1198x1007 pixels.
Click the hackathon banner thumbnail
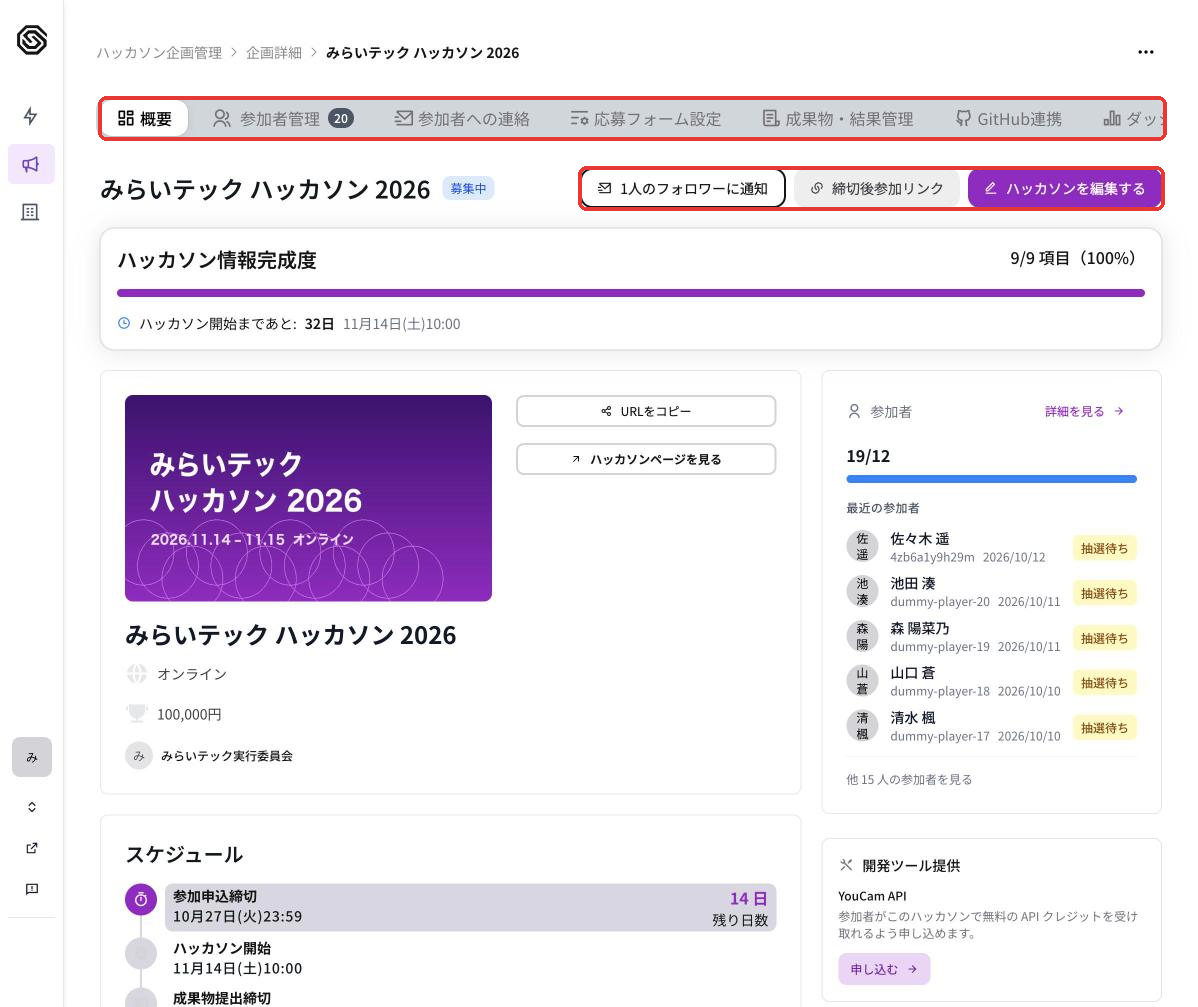pyautogui.click(x=308, y=498)
